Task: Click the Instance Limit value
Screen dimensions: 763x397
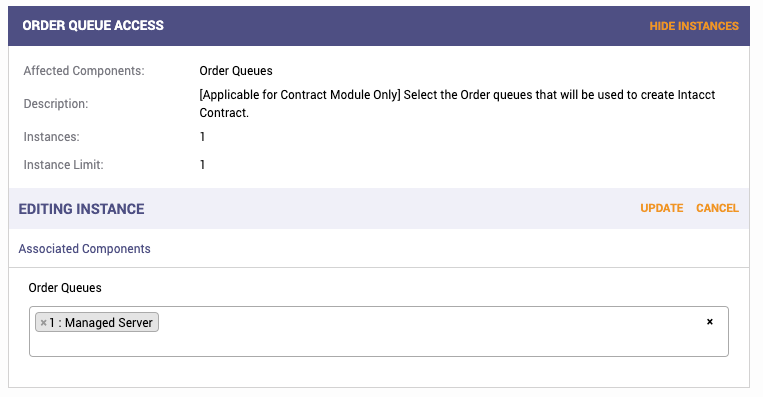Action: [202, 165]
